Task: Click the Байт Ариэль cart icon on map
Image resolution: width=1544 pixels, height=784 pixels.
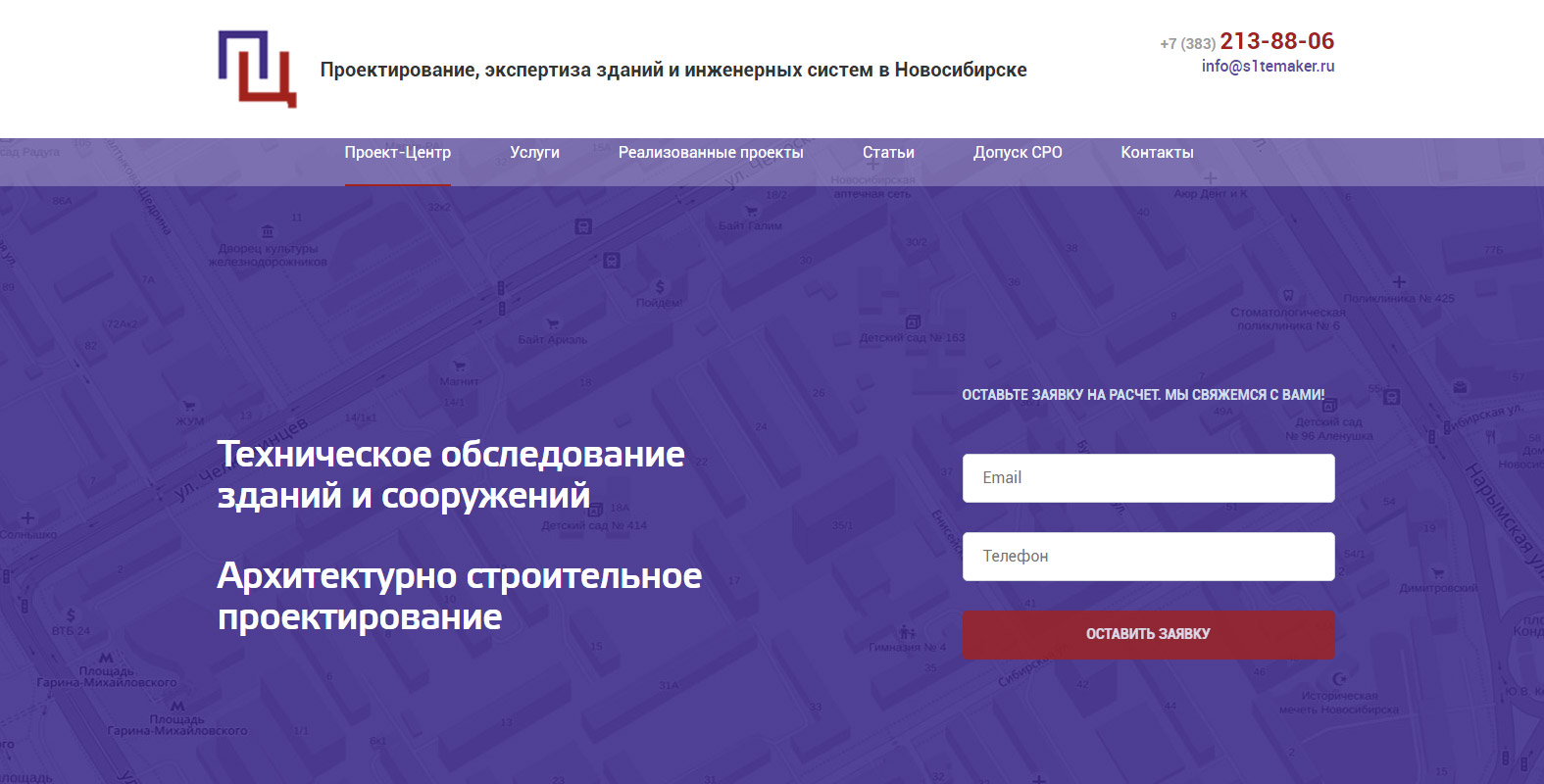Action: 553,324
